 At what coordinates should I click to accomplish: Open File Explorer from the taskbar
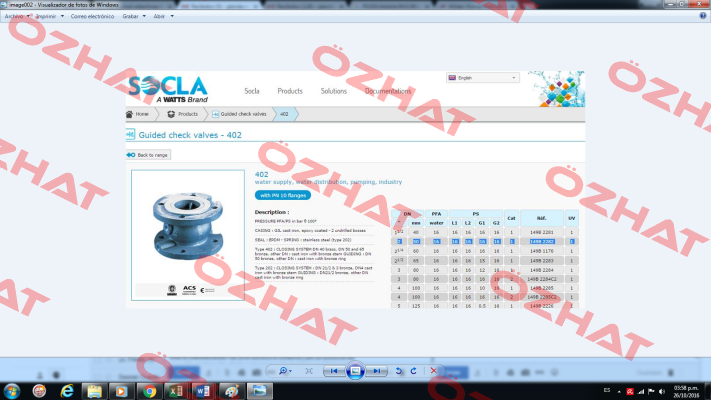[94, 391]
